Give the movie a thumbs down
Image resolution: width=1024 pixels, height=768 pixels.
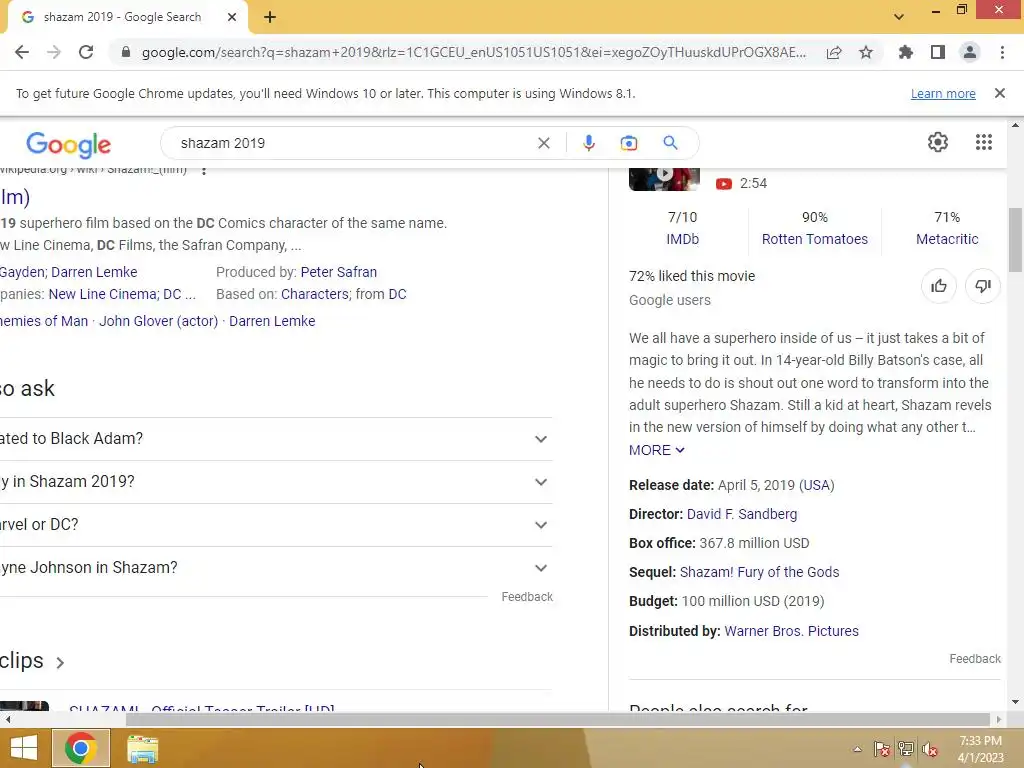coord(982,286)
